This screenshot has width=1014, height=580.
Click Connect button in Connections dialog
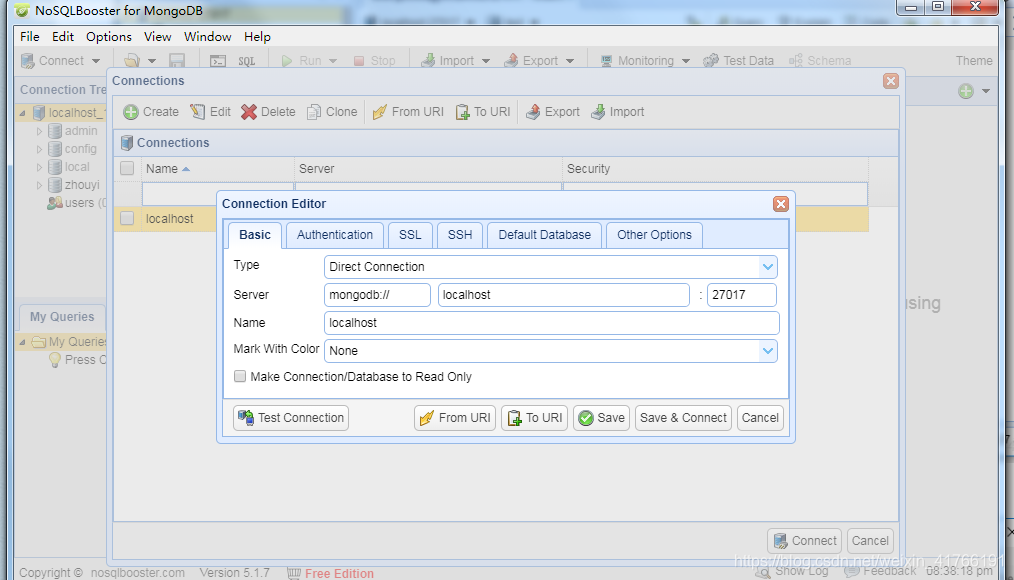pyautogui.click(x=804, y=541)
